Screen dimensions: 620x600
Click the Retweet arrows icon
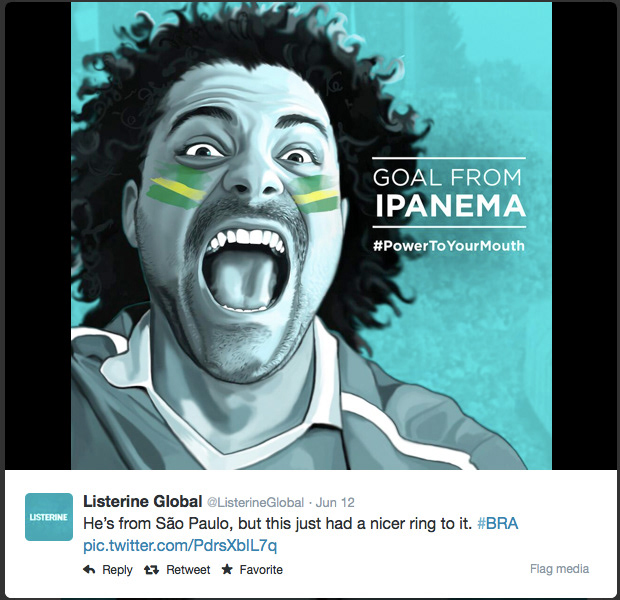click(151, 570)
